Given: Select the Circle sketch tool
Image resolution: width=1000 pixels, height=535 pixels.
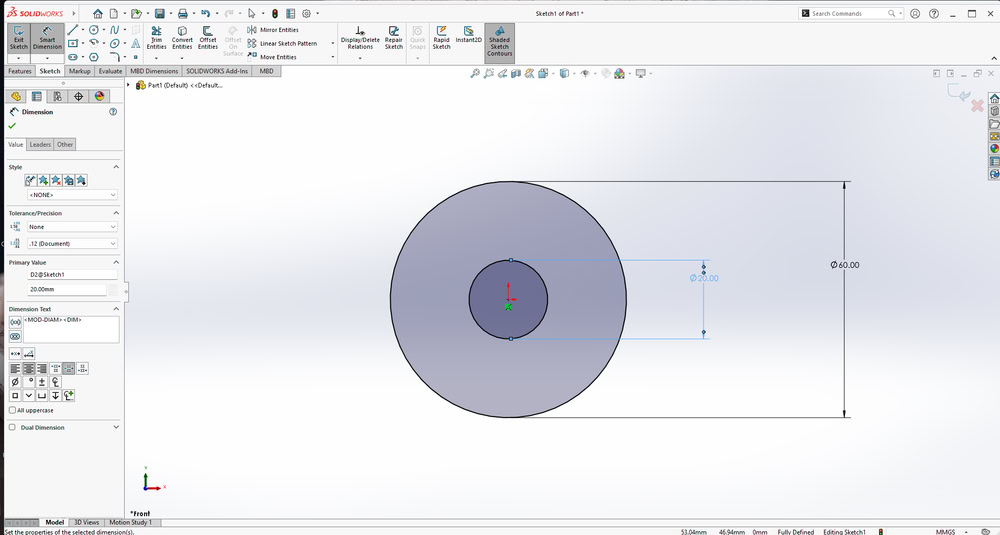Looking at the screenshot, I should [94, 29].
